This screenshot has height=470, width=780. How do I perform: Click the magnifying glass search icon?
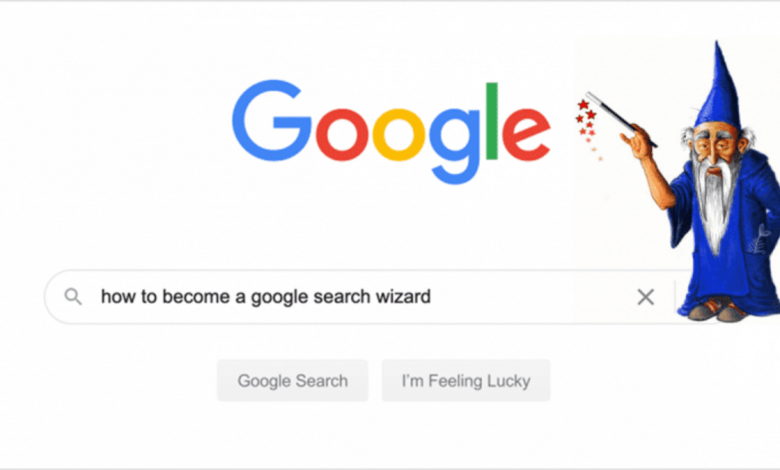(73, 297)
